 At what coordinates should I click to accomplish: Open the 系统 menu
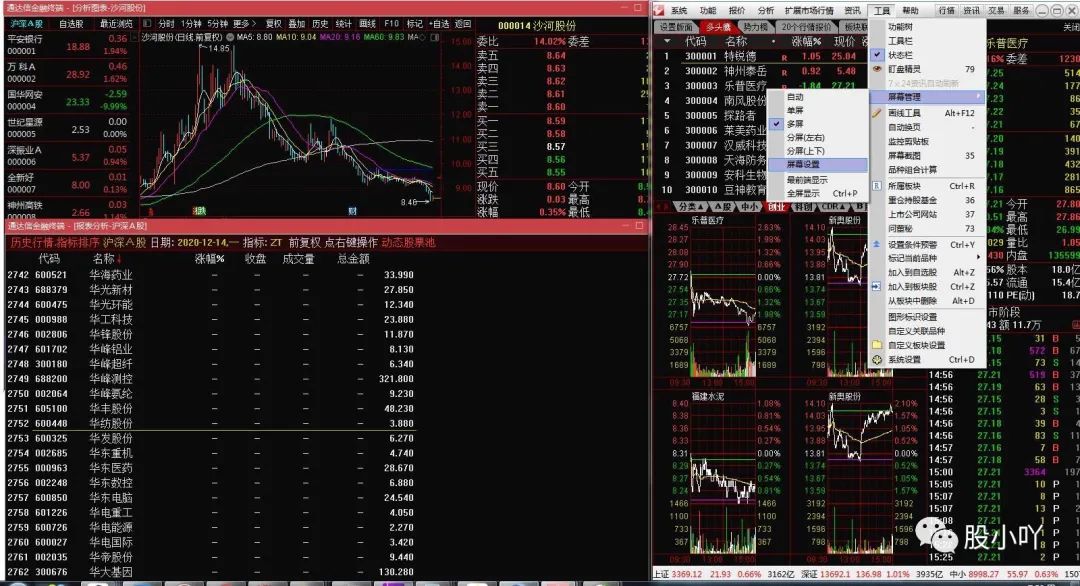679,10
